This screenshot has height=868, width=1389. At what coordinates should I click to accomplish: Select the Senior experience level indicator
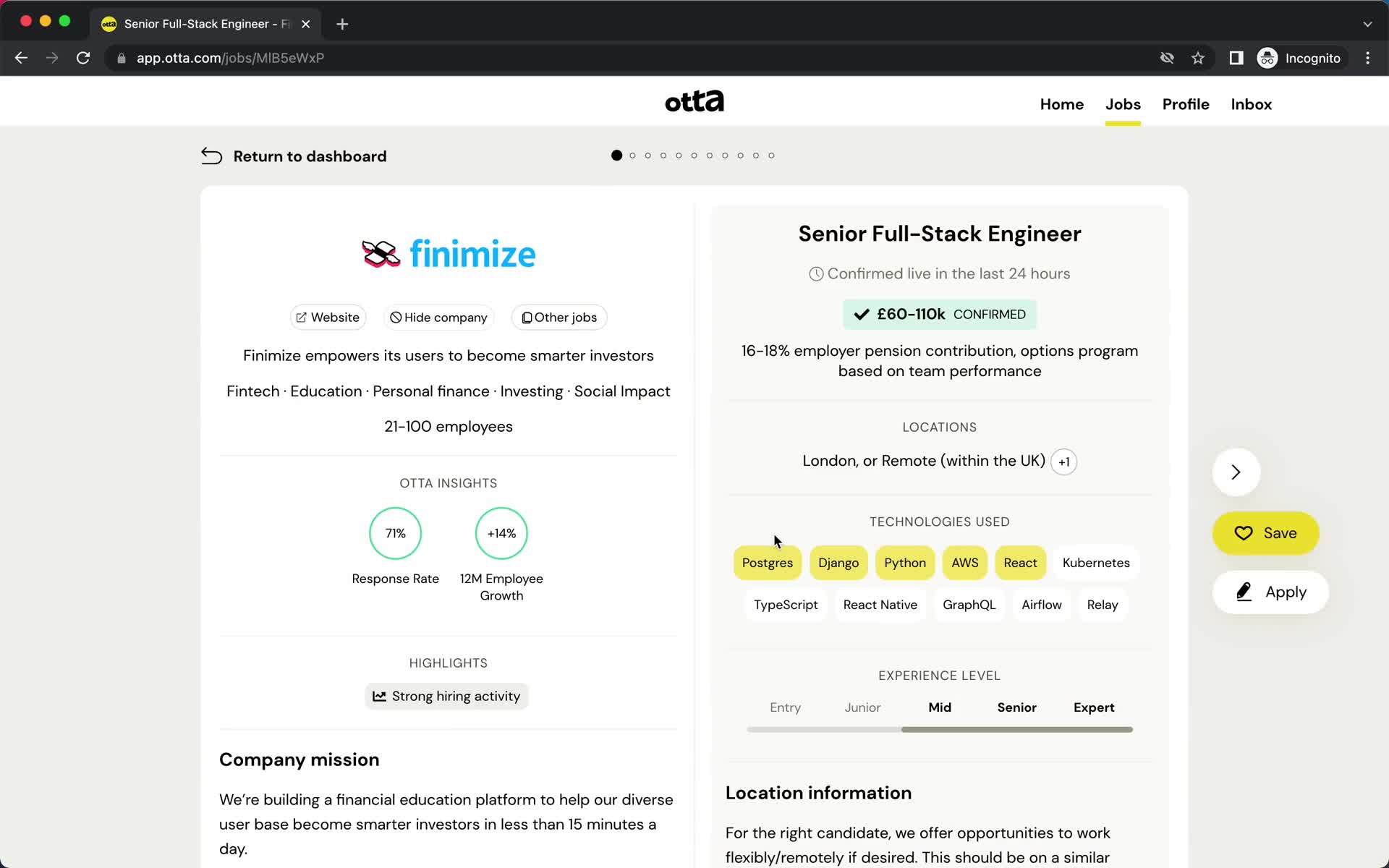[1016, 707]
